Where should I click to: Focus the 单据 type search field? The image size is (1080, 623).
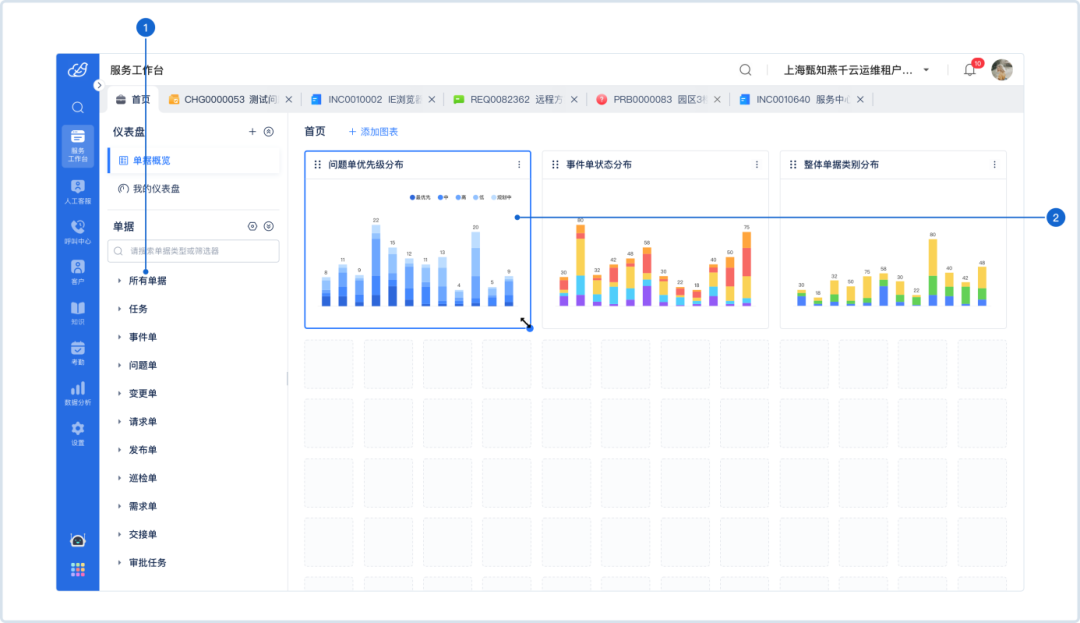point(194,251)
